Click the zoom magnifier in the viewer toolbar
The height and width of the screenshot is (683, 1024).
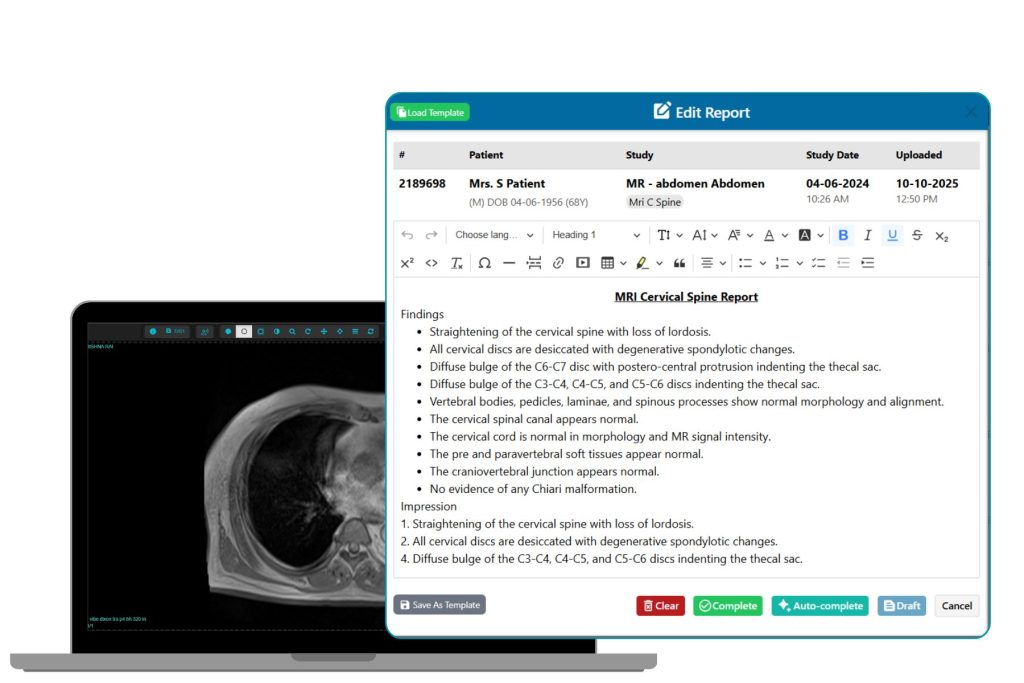pos(292,331)
